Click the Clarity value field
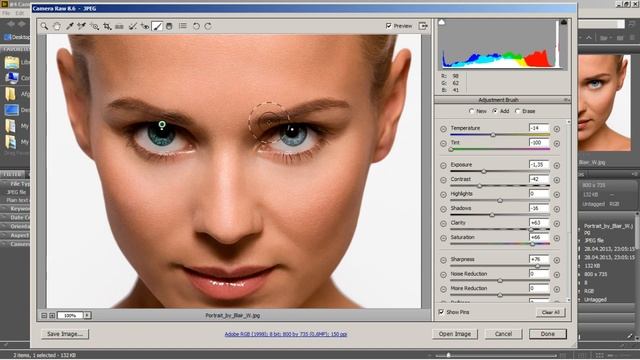The image size is (640, 360). click(x=539, y=223)
